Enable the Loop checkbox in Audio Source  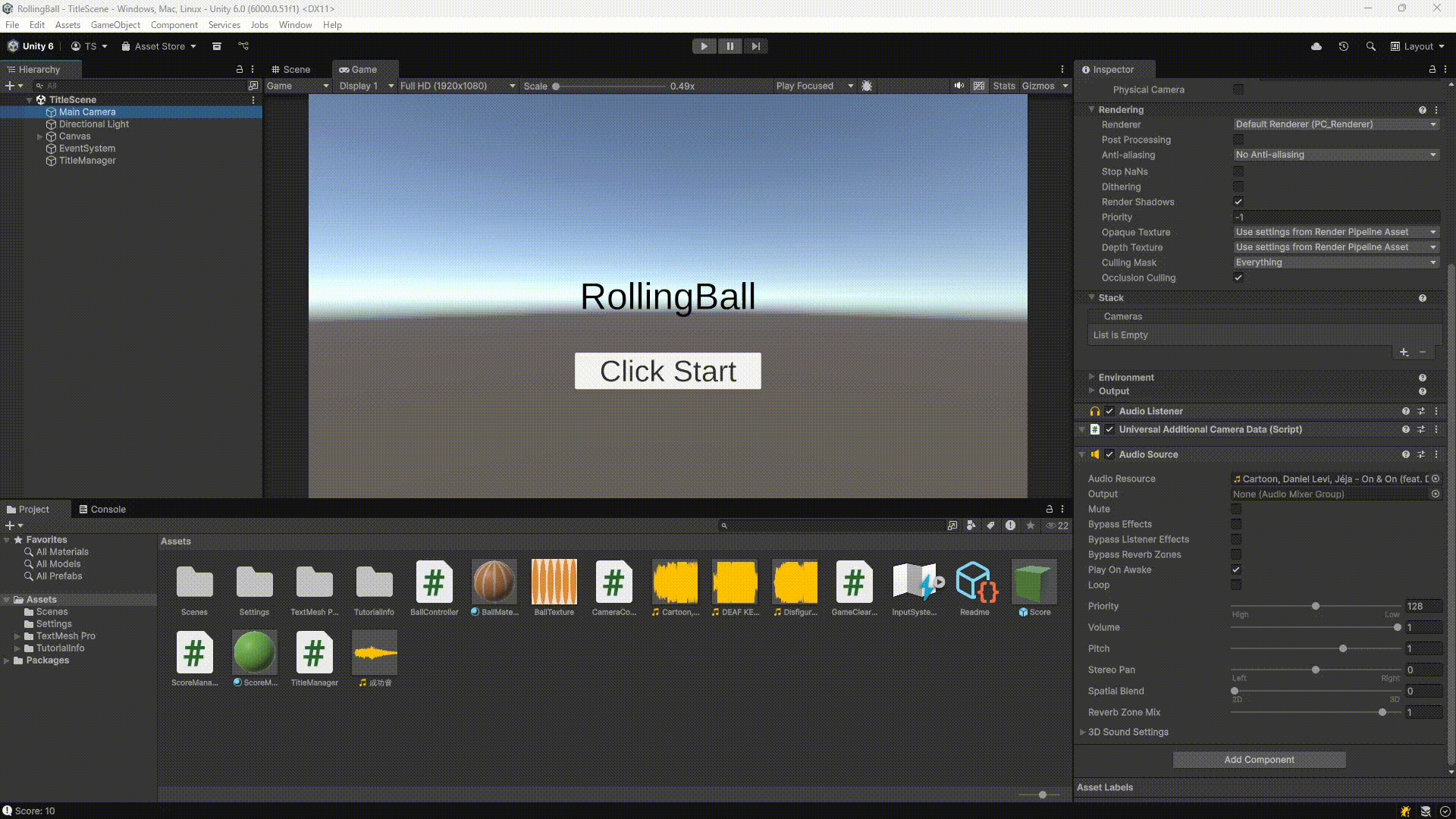pyautogui.click(x=1236, y=585)
